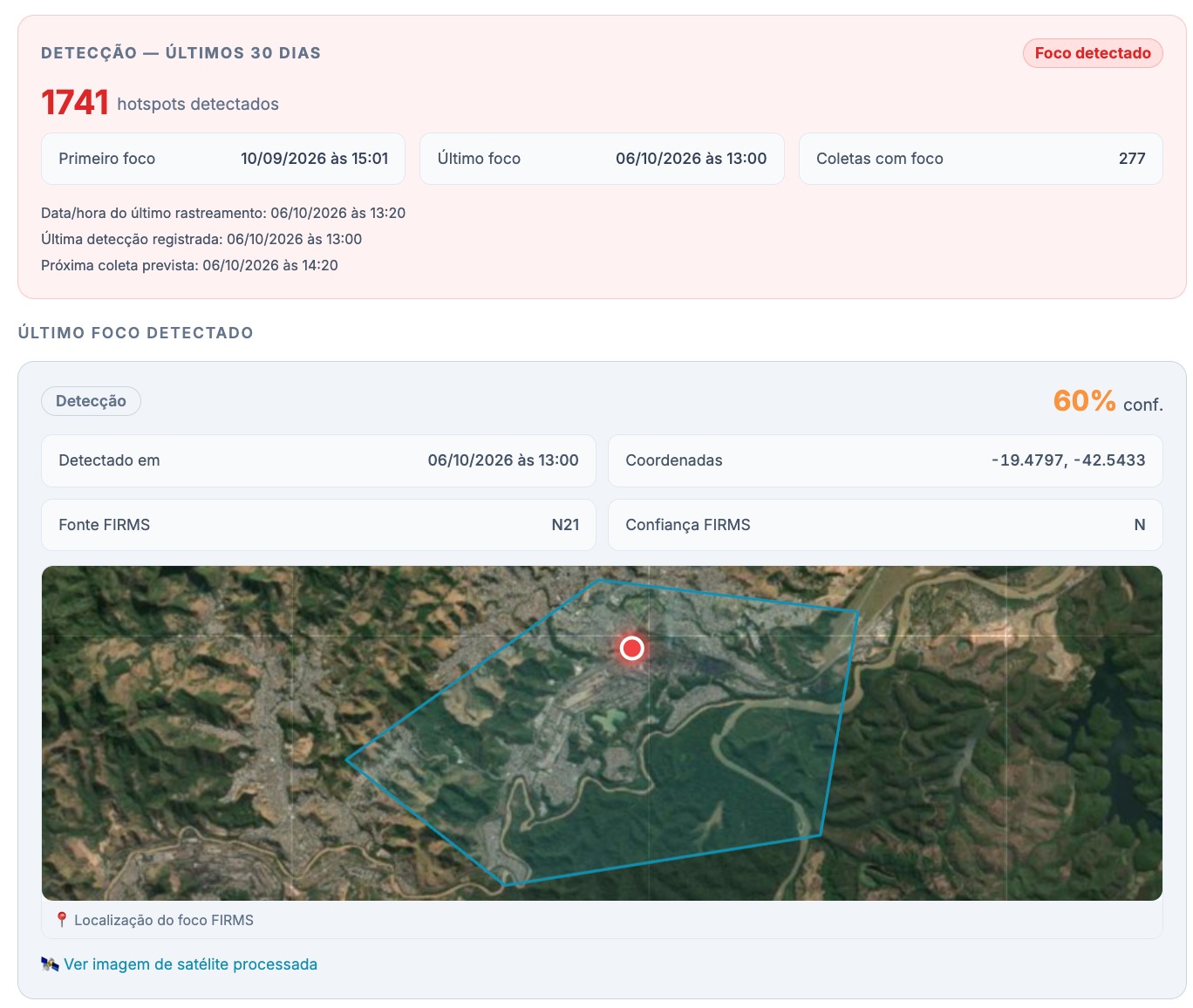The image size is (1193, 1008).
Task: Click the 'DETECÇÃO — ÚLTIMOS 30 DIAS' heading
Action: point(181,53)
